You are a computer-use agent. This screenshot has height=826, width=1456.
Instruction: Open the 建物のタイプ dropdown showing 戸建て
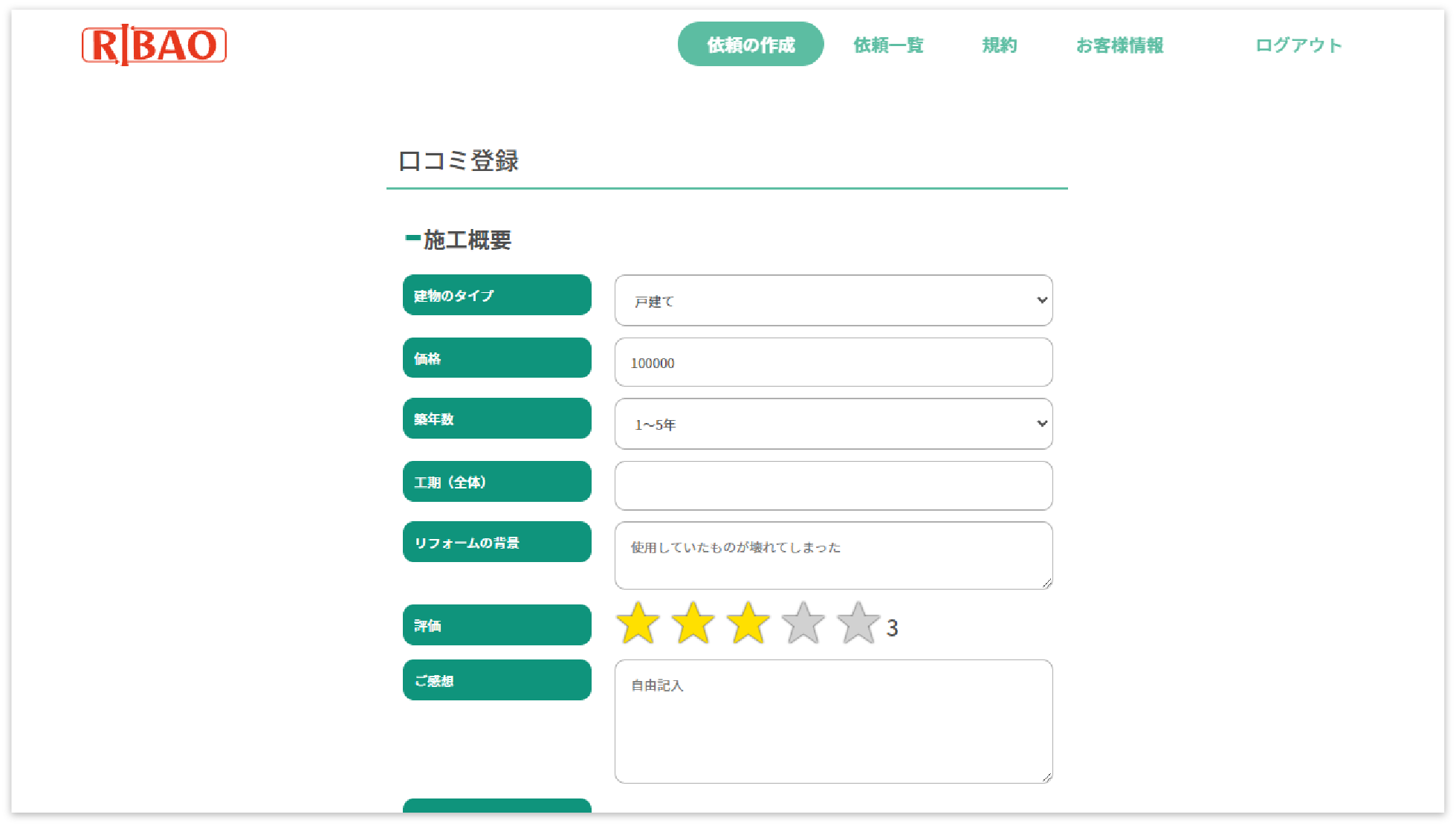coord(832,300)
